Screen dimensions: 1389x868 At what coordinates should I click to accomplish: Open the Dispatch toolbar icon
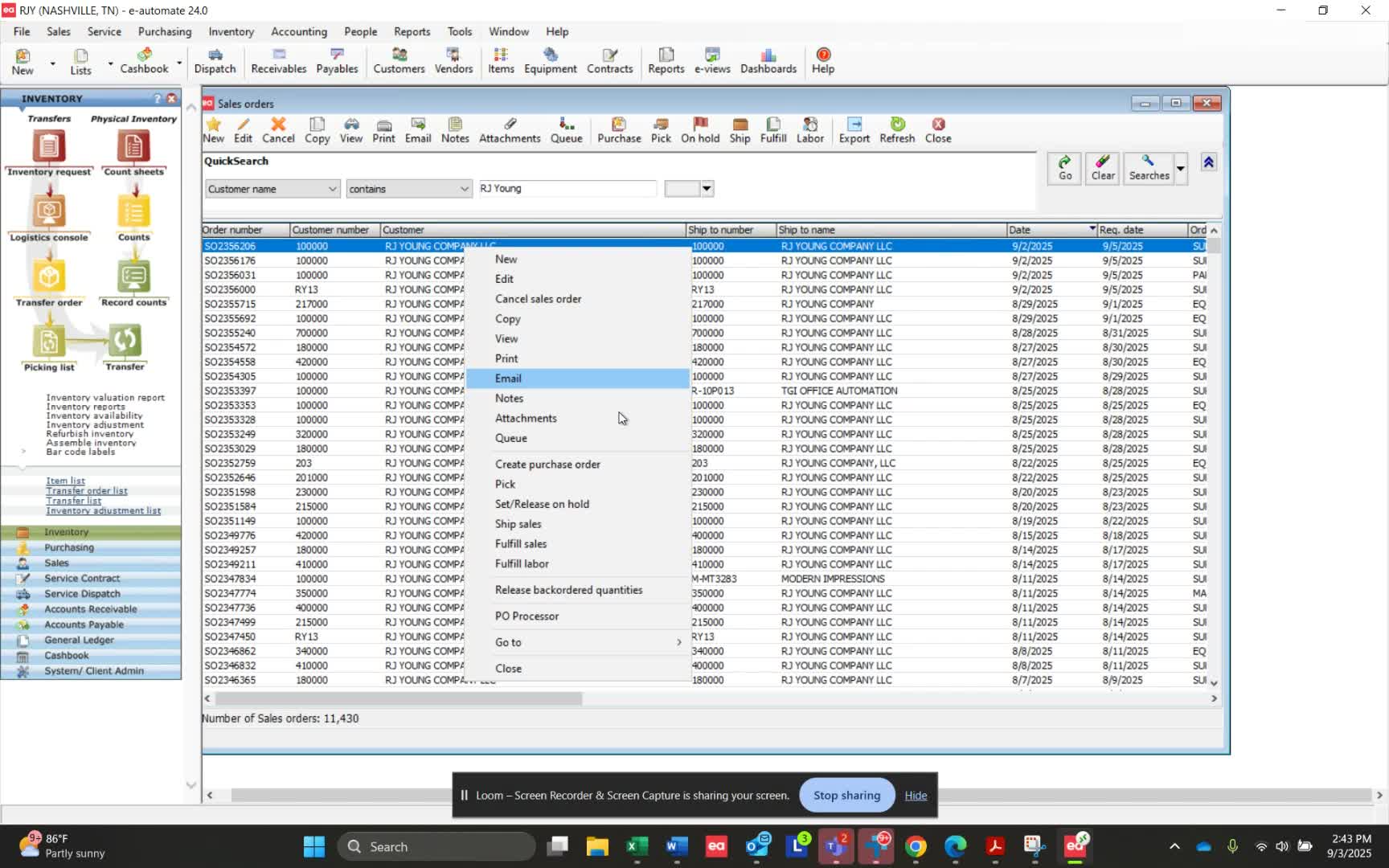click(x=215, y=61)
